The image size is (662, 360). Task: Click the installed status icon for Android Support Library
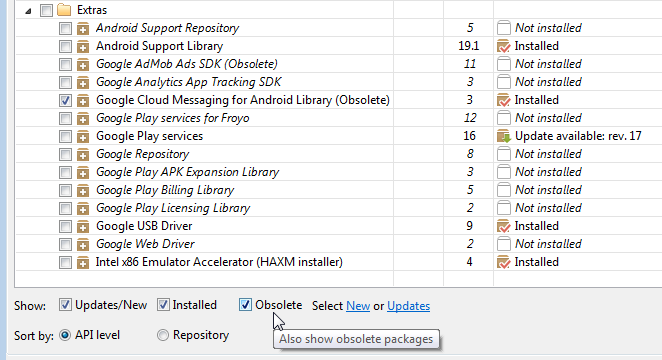[504, 46]
